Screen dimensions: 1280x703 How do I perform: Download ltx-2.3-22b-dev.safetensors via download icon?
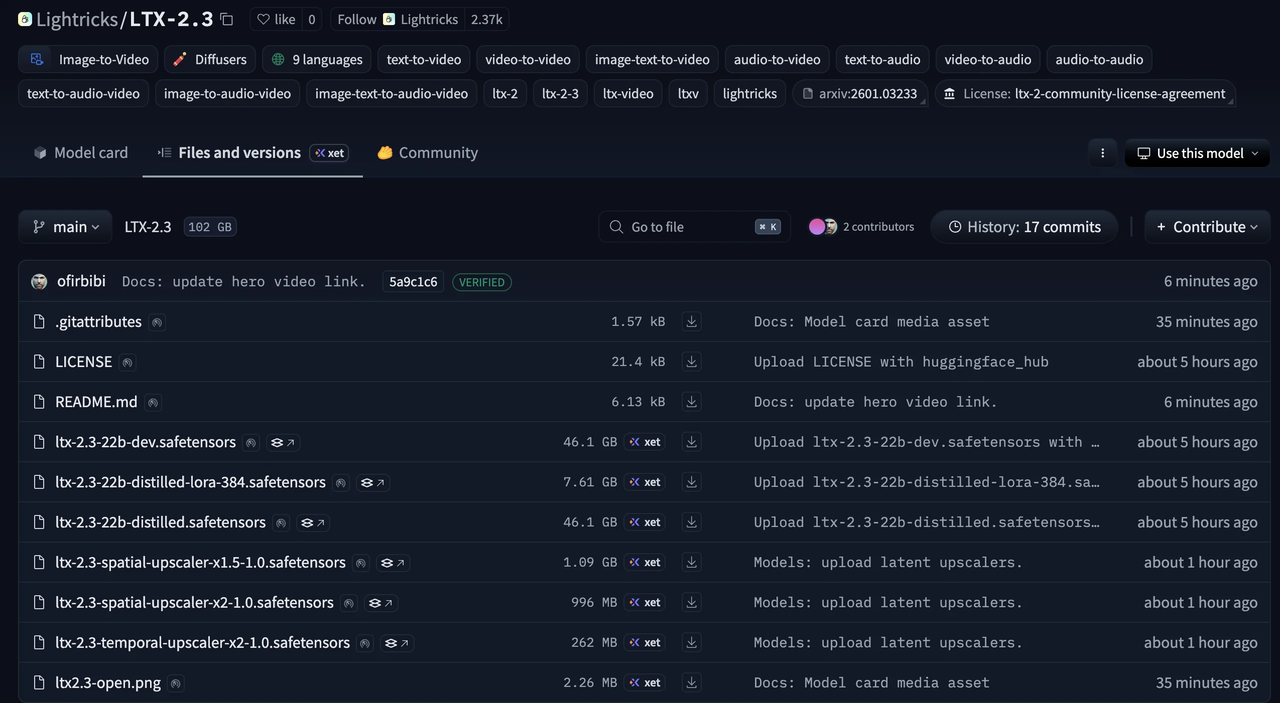[691, 442]
